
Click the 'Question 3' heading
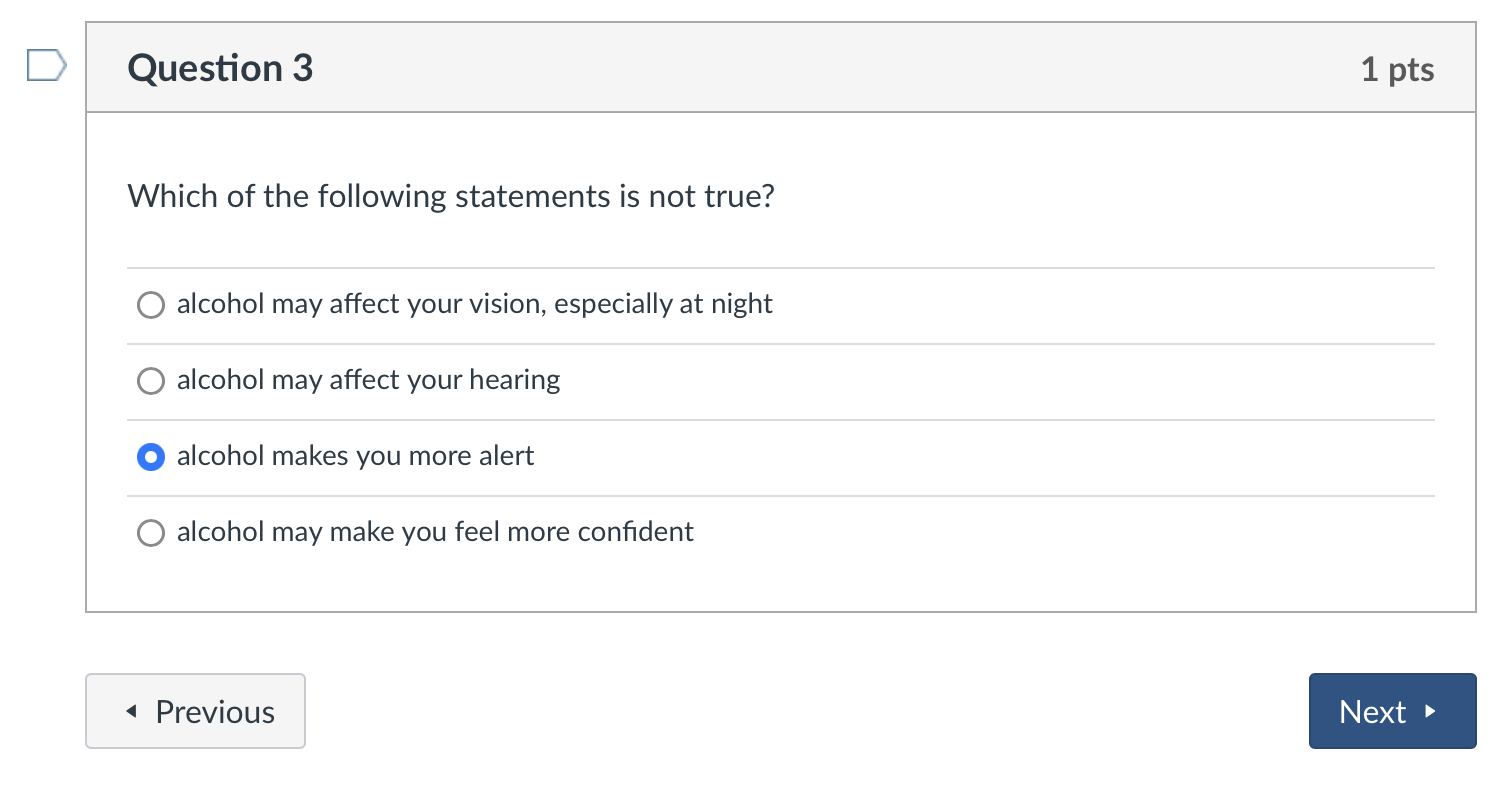click(x=221, y=68)
